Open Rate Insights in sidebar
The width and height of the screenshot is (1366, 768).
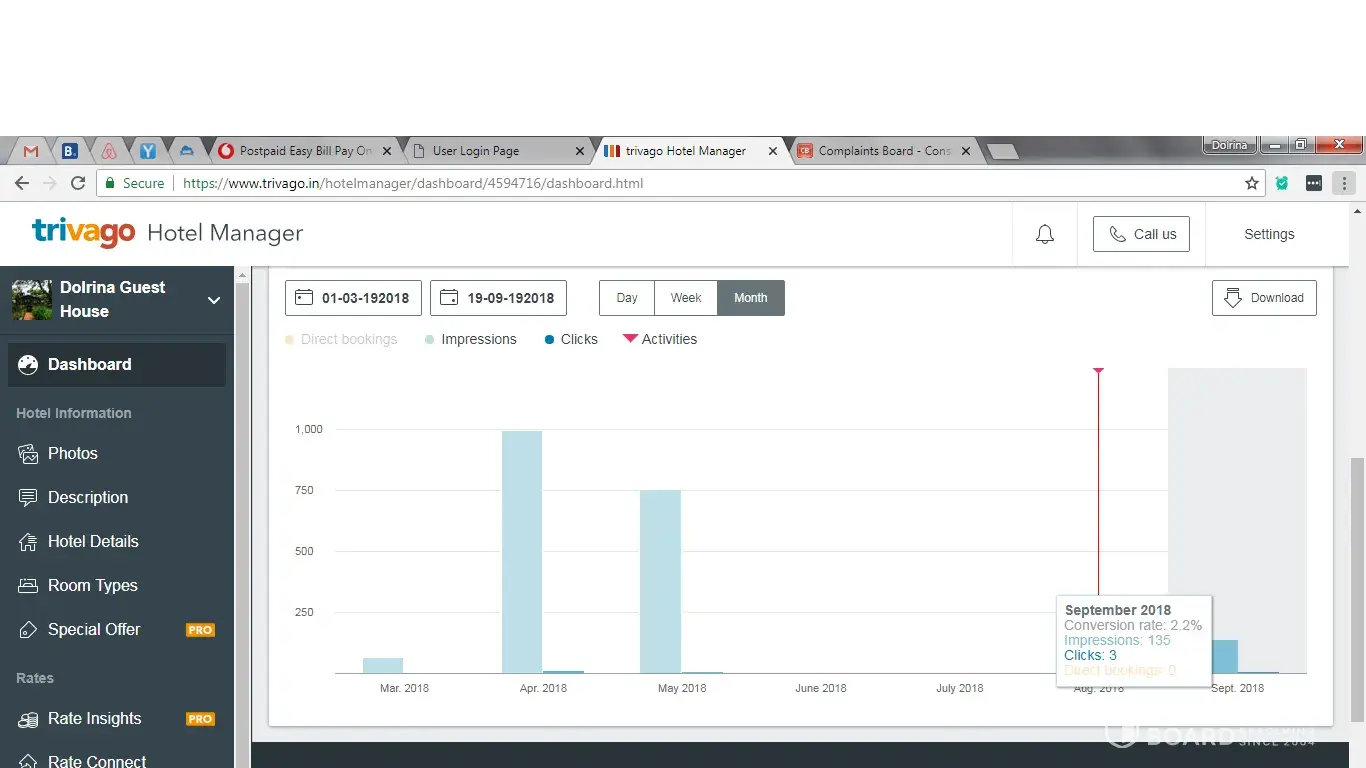94,718
